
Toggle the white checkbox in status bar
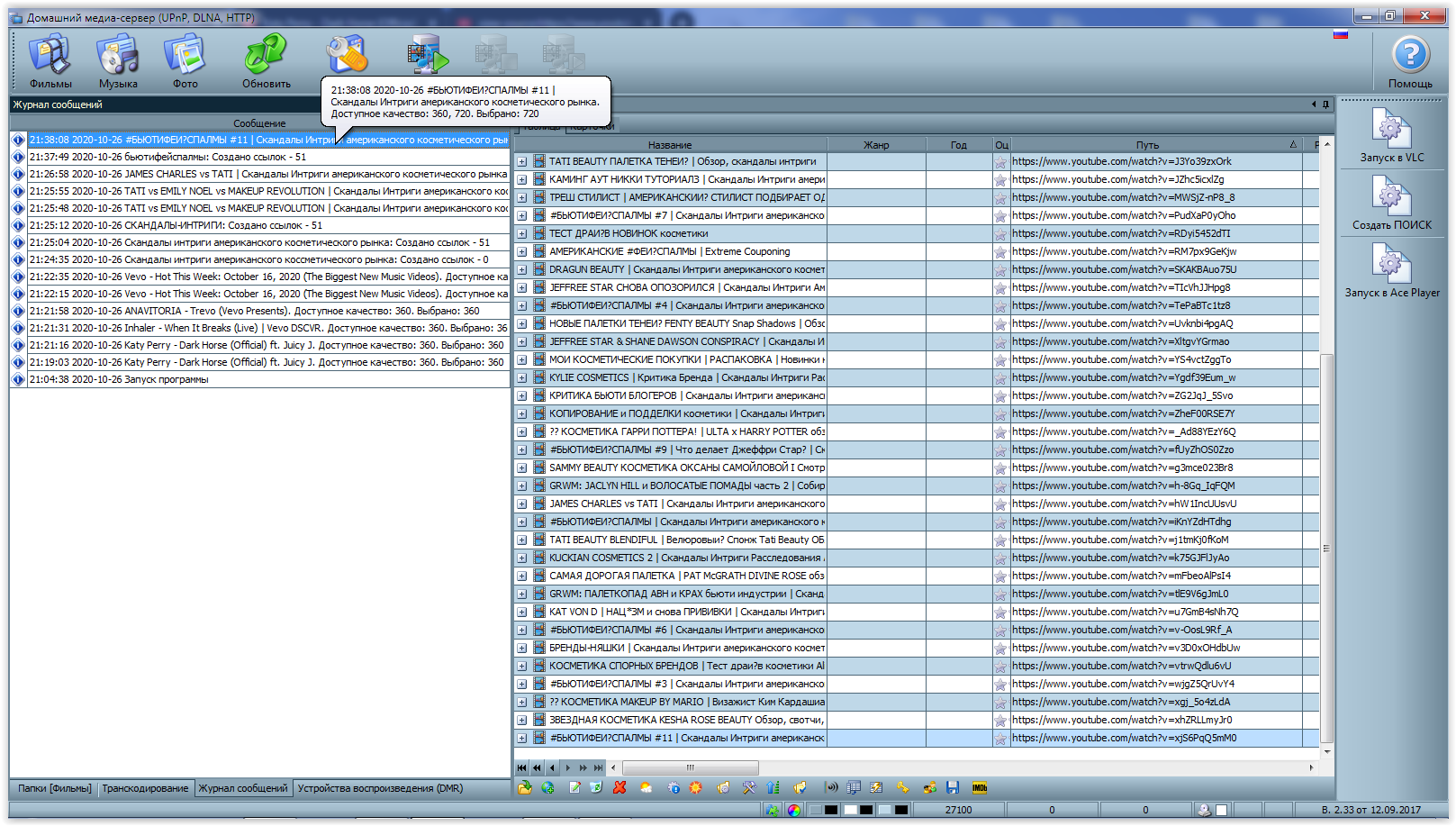pyautogui.click(x=1222, y=810)
